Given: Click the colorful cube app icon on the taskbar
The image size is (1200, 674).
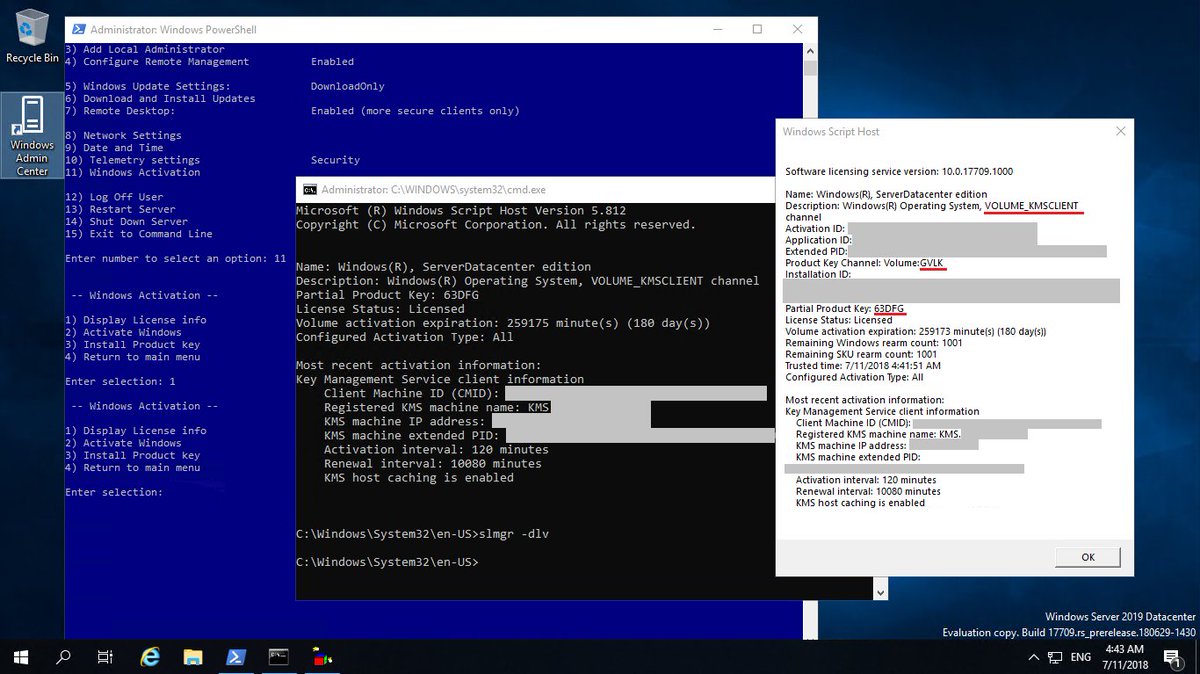Looking at the screenshot, I should (321, 657).
